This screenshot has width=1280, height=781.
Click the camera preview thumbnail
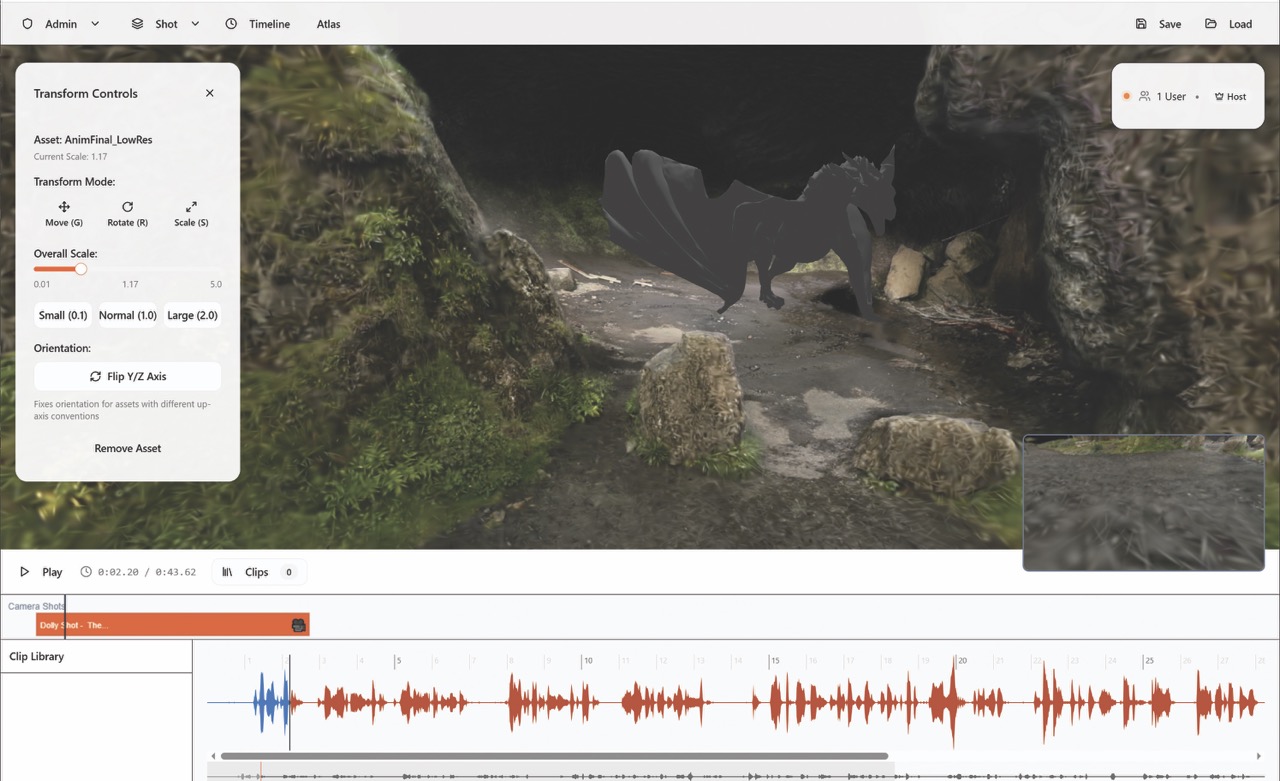click(x=1143, y=502)
